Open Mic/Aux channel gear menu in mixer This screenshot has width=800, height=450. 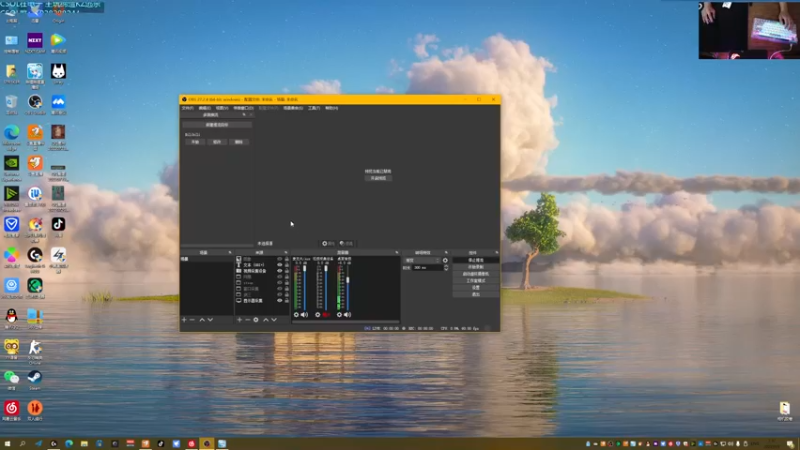296,315
